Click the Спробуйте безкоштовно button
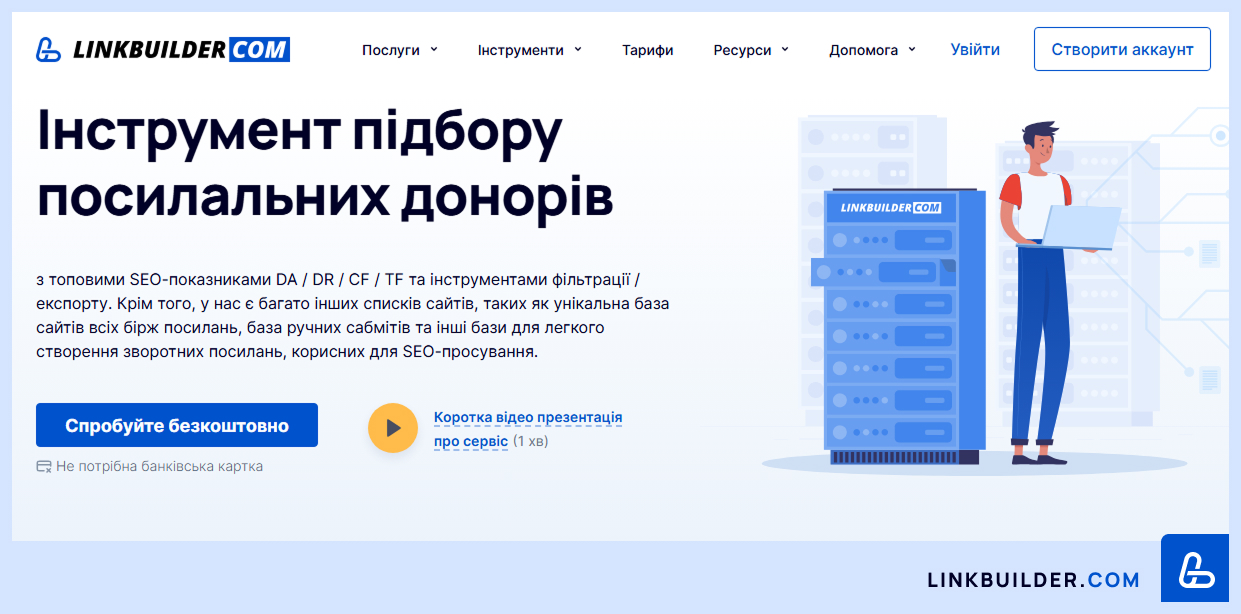 pyautogui.click(x=177, y=425)
